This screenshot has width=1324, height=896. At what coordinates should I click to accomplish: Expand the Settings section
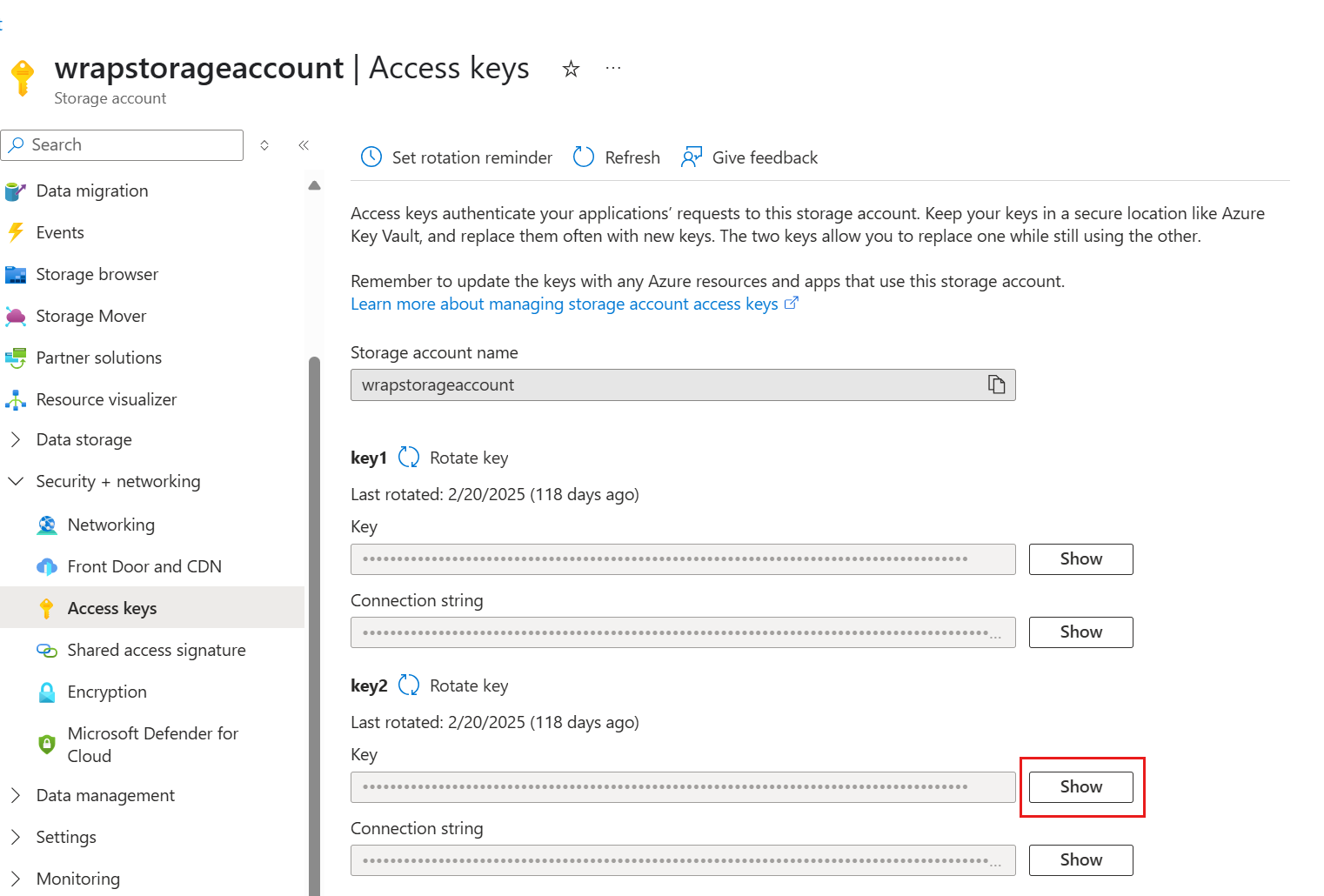coord(16,837)
